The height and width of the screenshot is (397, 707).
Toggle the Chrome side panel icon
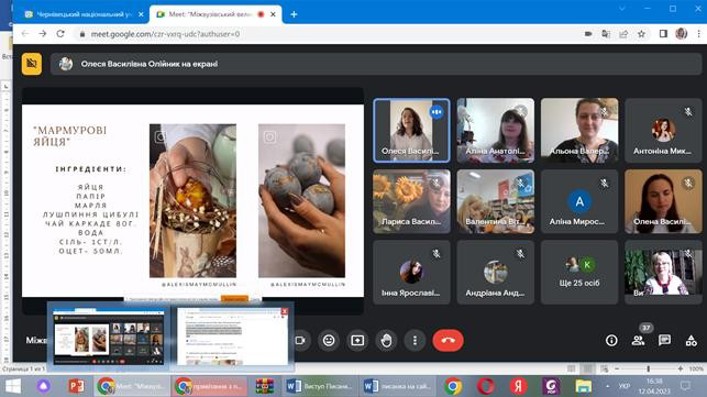(x=663, y=34)
